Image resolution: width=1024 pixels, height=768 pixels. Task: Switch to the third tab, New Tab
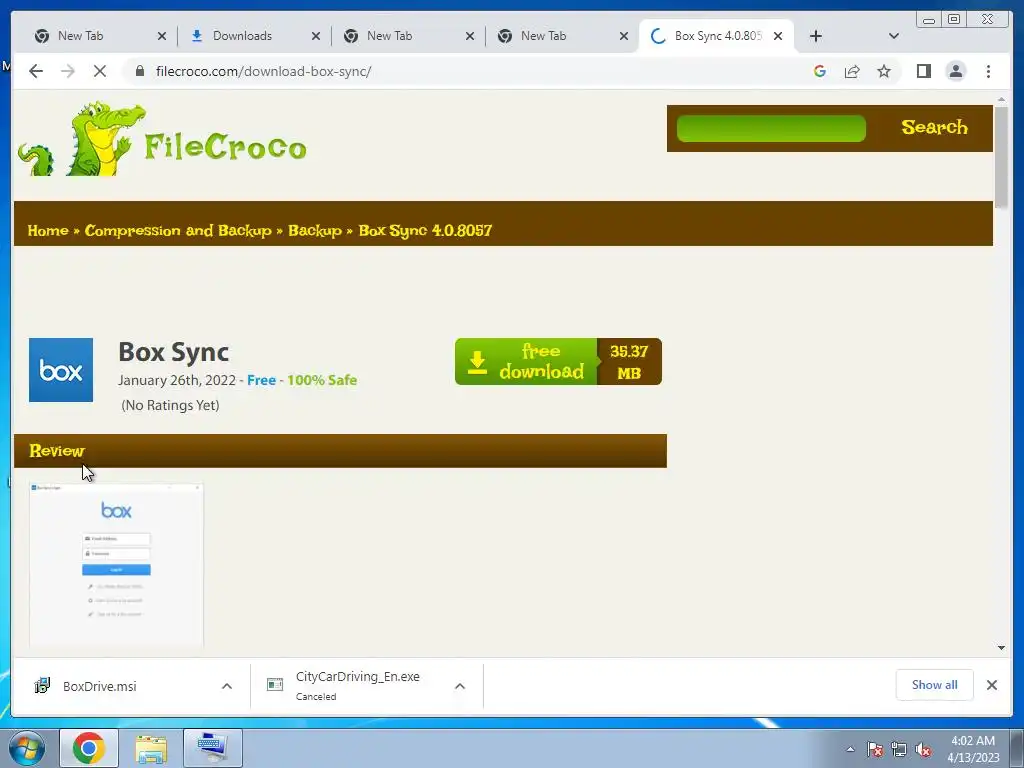pos(389,36)
